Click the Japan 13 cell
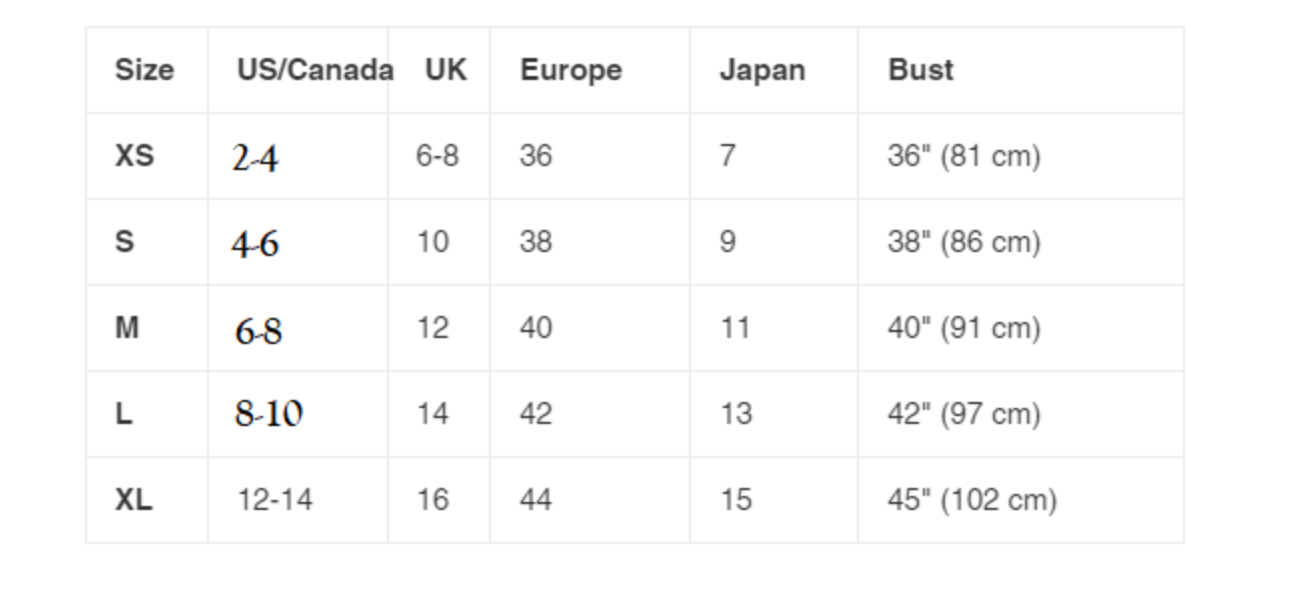This screenshot has height=594, width=1296. 735,414
